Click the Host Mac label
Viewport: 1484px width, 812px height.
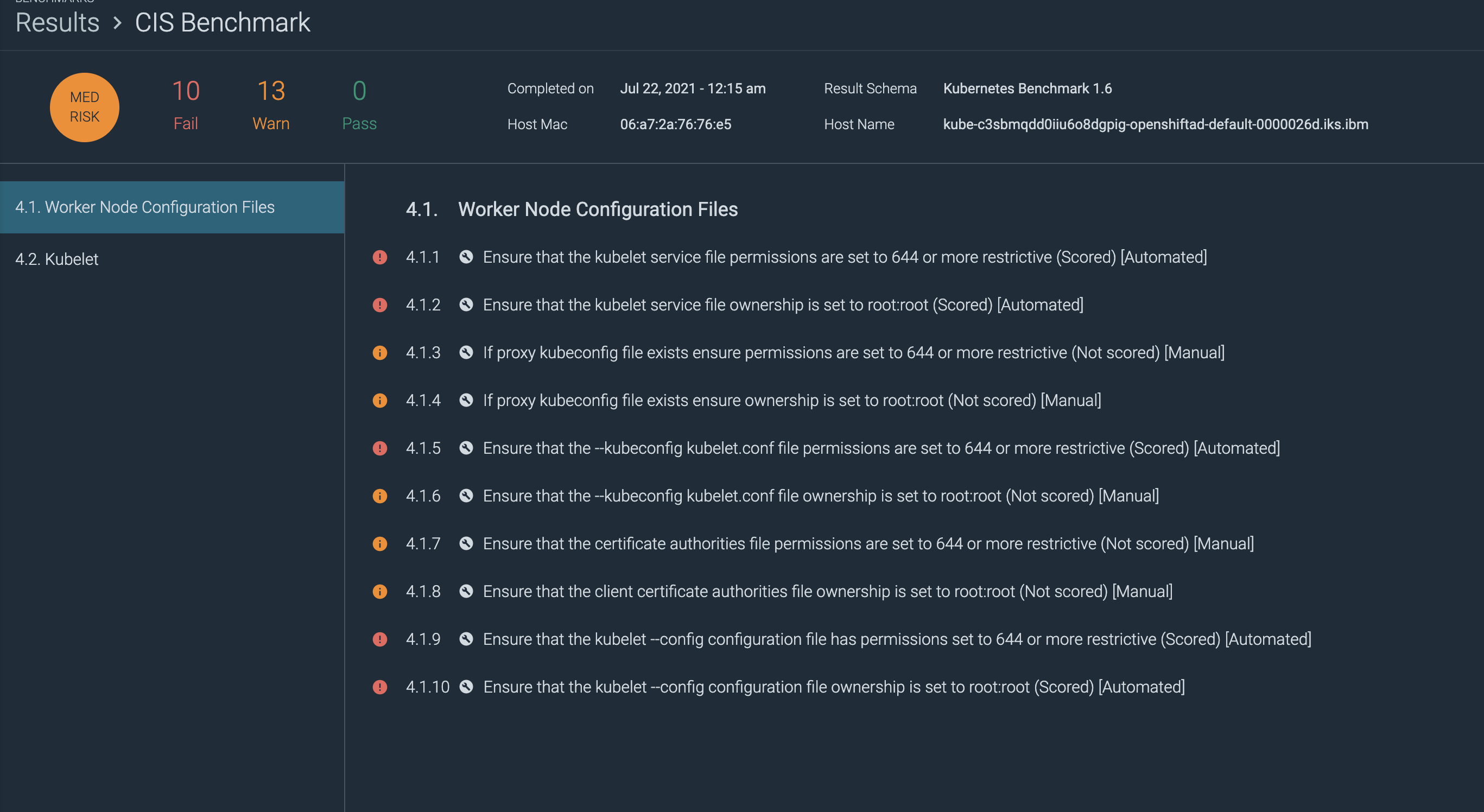(x=537, y=124)
